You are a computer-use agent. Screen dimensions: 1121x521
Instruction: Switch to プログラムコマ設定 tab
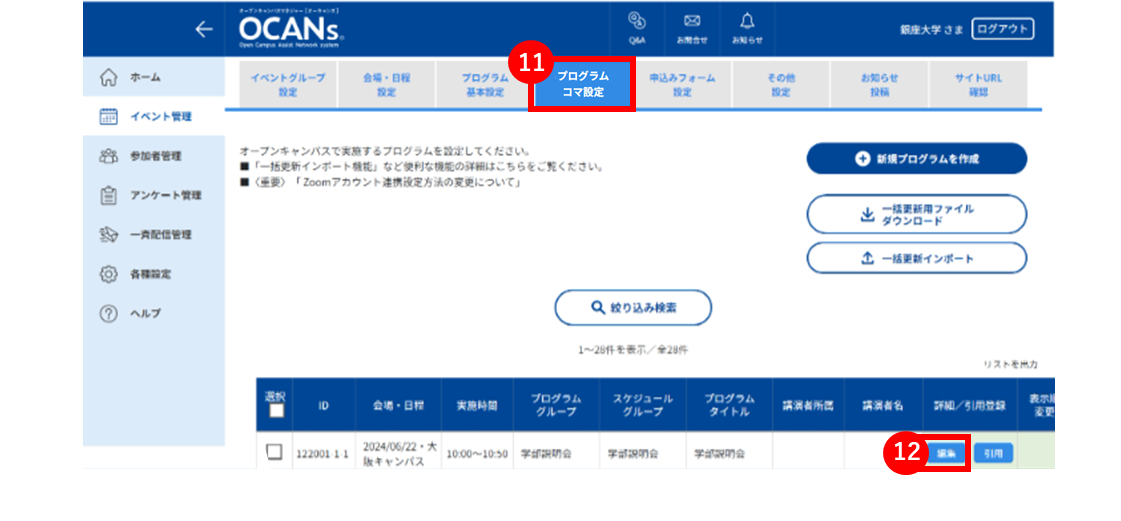[582, 84]
